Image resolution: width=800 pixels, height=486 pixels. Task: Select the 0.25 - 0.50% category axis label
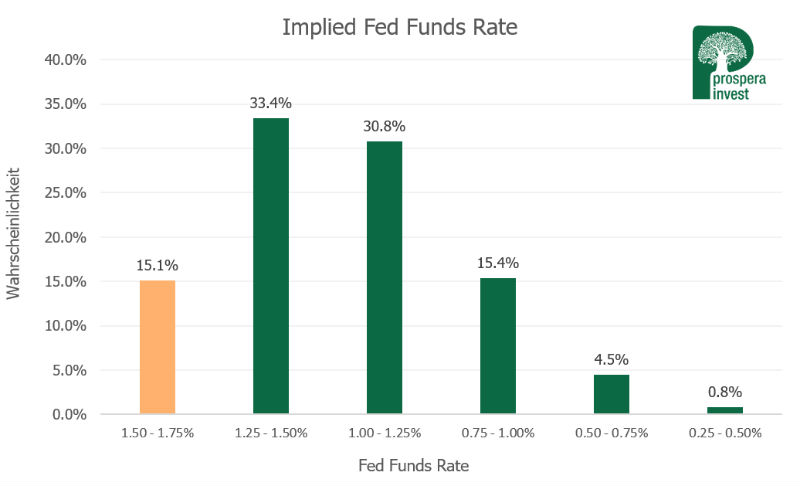[x=725, y=432]
